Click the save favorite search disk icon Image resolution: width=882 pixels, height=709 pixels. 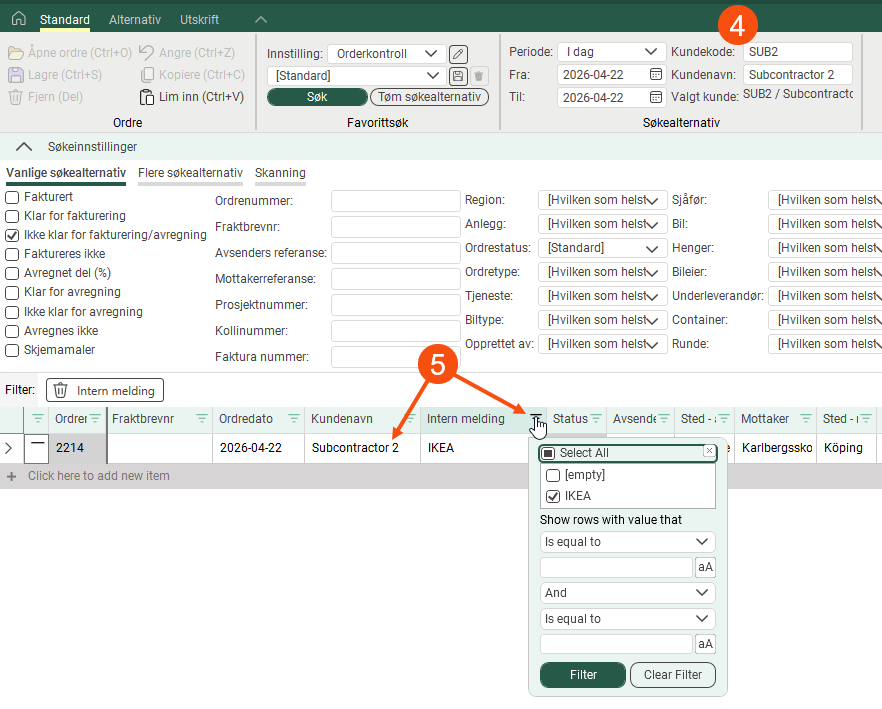[458, 76]
